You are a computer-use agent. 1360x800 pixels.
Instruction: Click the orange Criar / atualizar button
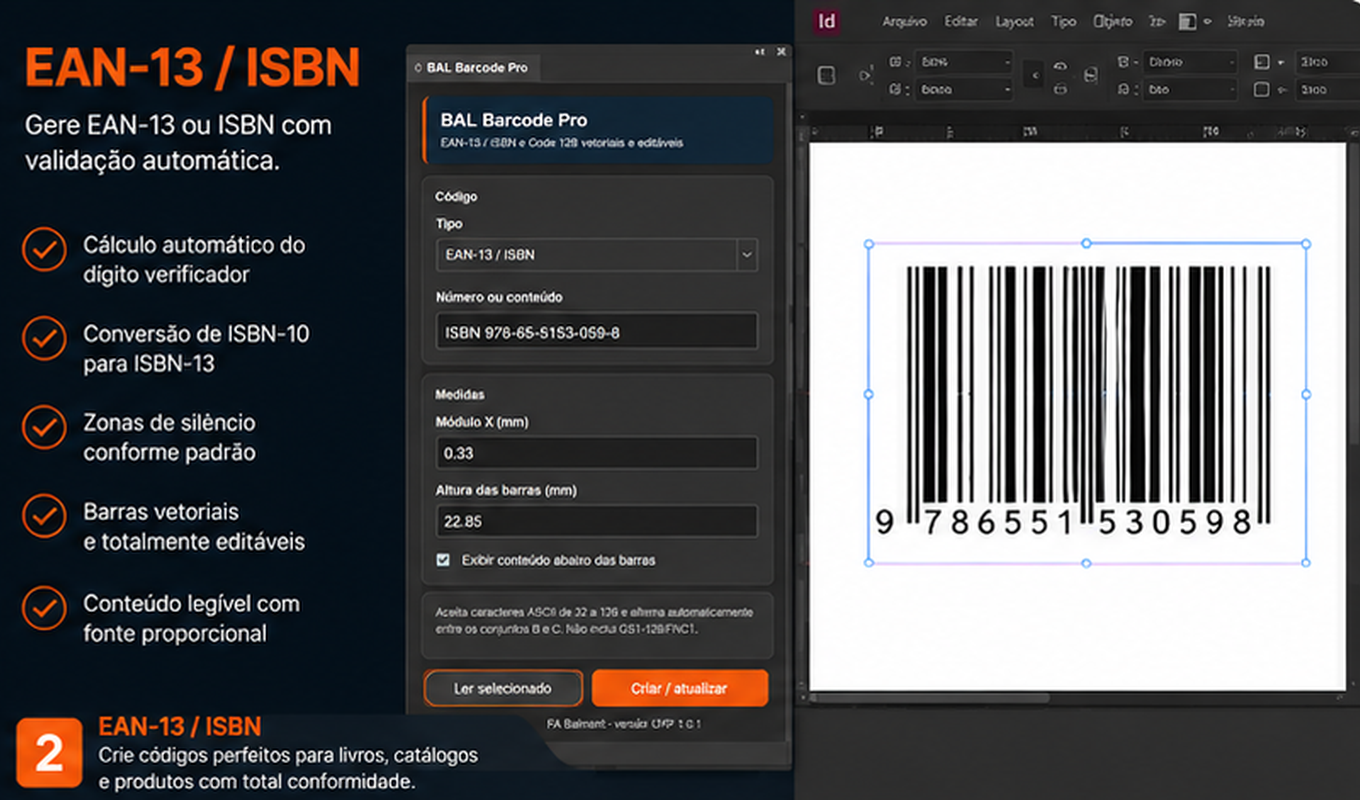(679, 688)
